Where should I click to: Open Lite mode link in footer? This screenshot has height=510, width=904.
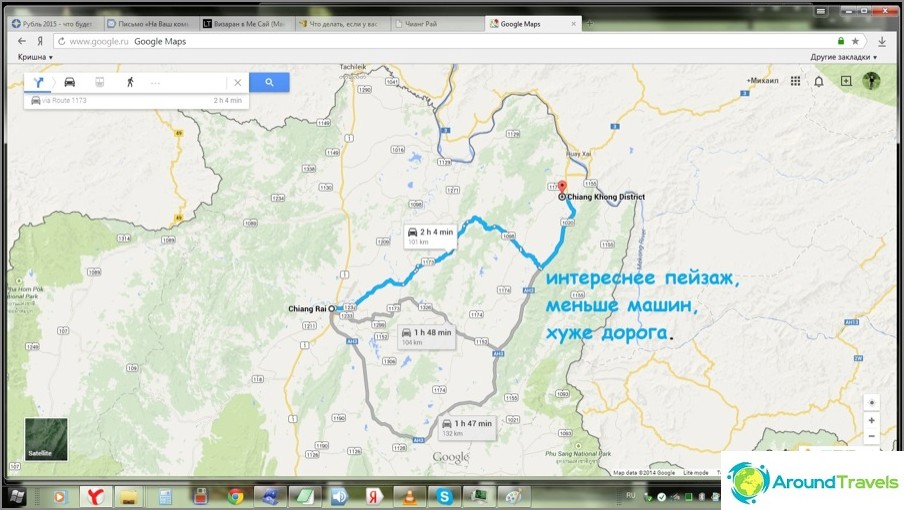[x=695, y=473]
